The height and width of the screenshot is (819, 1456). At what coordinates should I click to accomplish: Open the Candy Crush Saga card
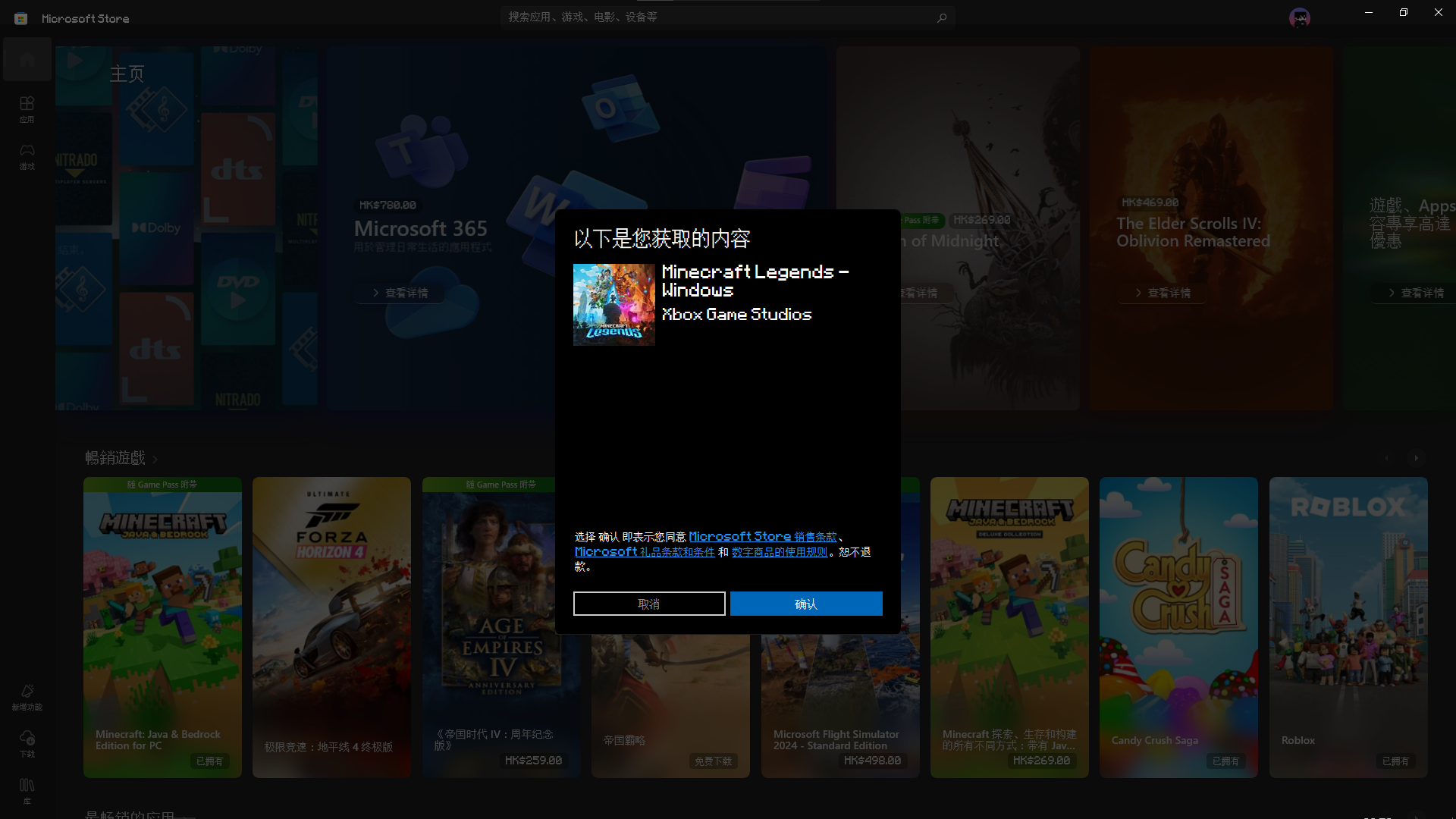[x=1178, y=627]
